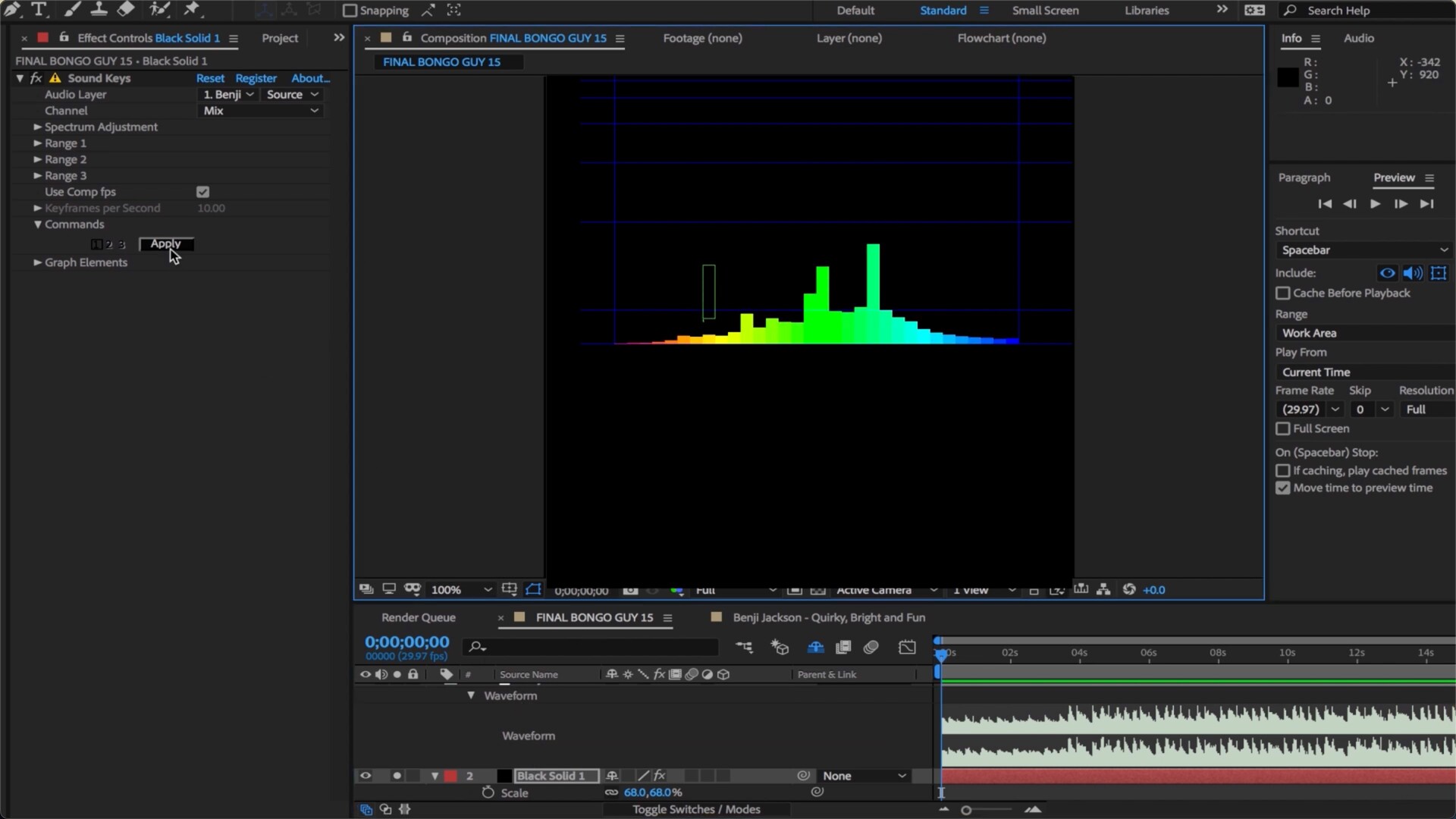This screenshot has height=819, width=1456.
Task: Select the Type tool
Action: pos(39,10)
